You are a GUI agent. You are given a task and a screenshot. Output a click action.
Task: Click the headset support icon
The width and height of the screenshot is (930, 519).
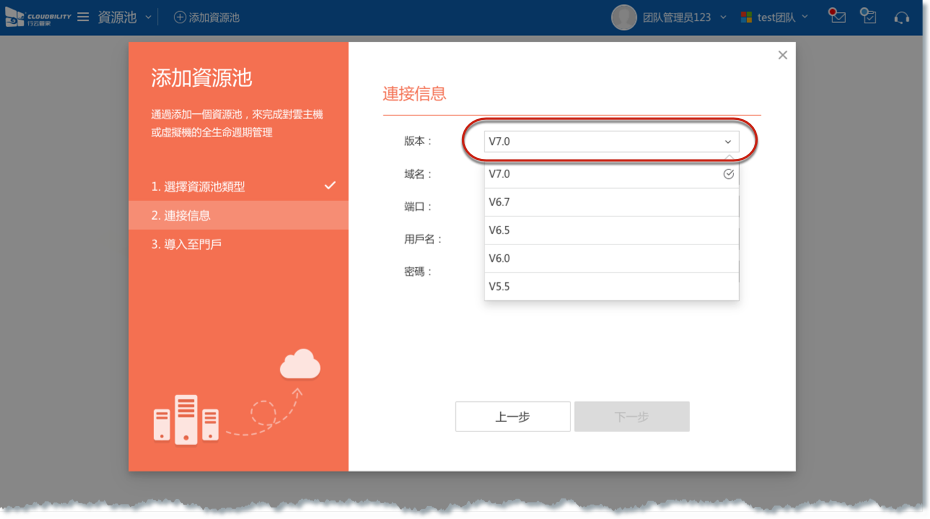tap(902, 17)
